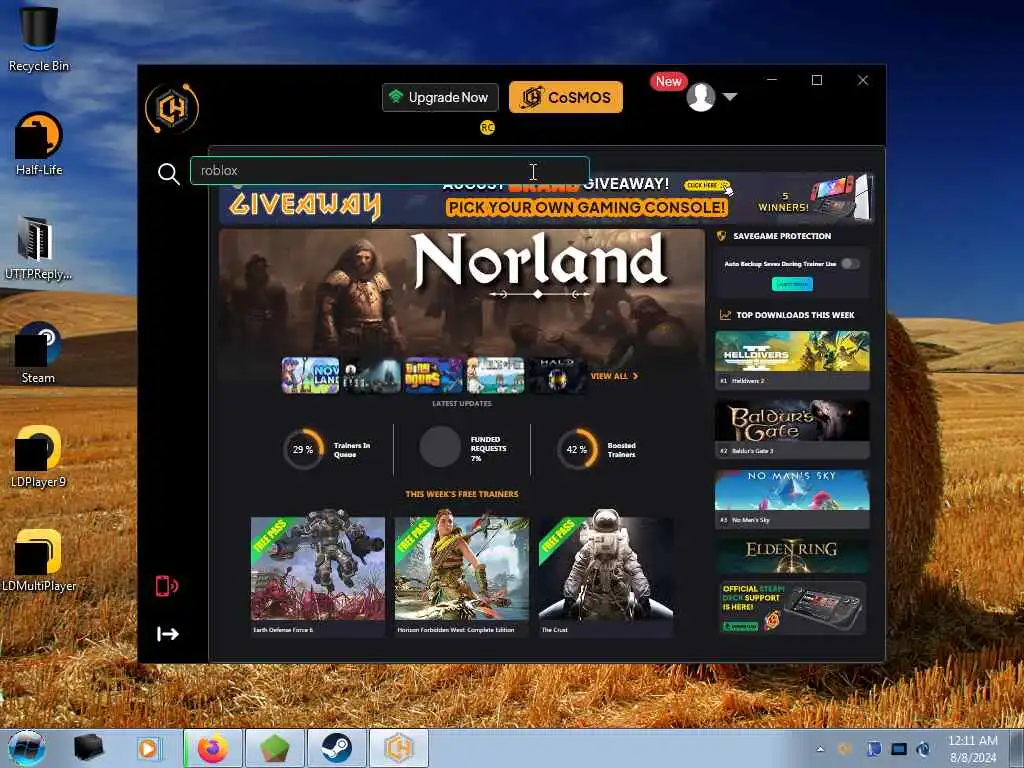Click the 29% Trainers In Queue gauge
This screenshot has height=768, width=1024.
tap(303, 449)
